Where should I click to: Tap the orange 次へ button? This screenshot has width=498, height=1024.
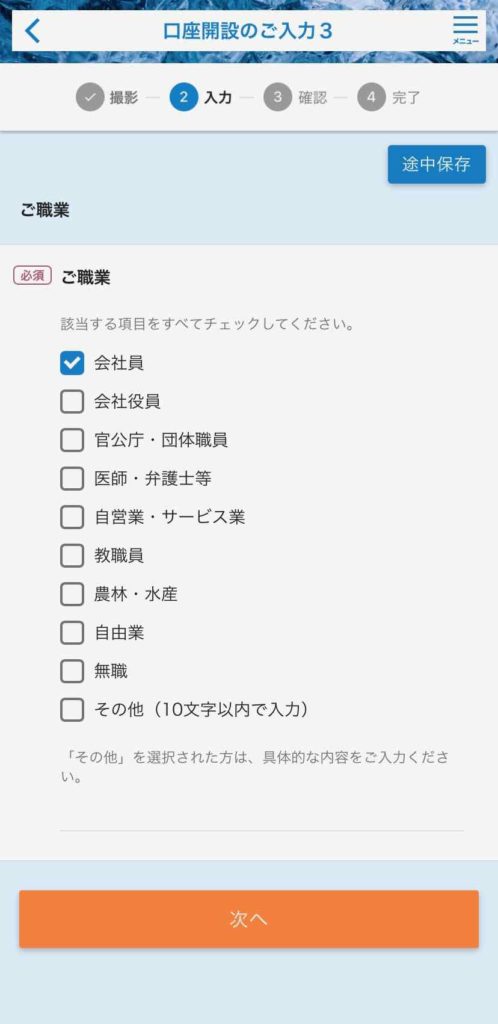coord(249,919)
